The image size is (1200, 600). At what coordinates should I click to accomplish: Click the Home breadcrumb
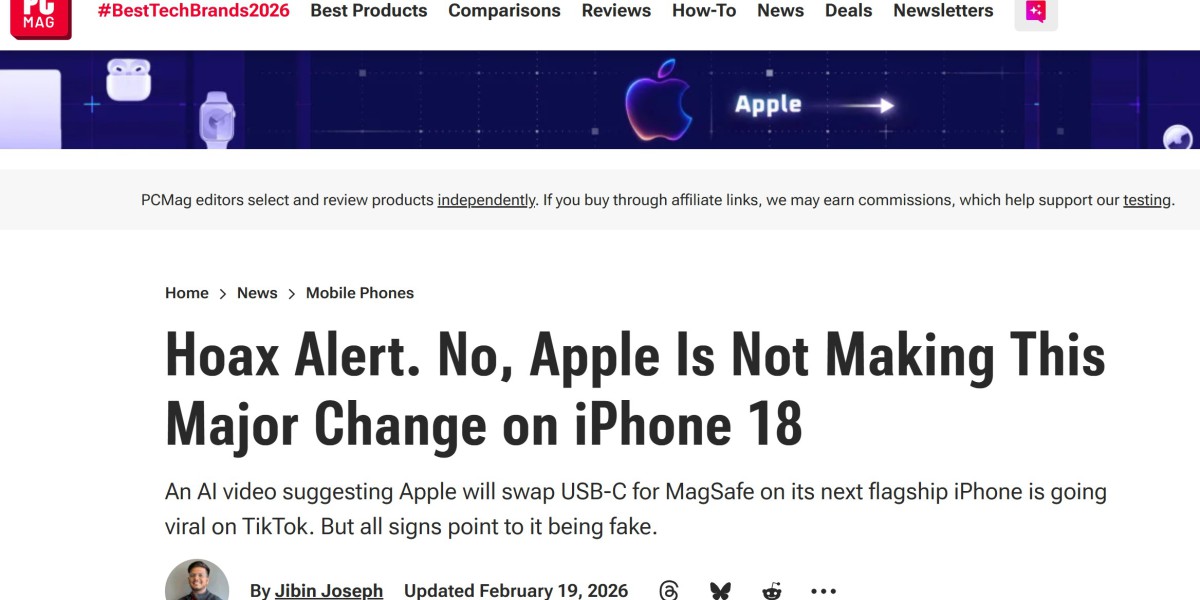pyautogui.click(x=186, y=293)
